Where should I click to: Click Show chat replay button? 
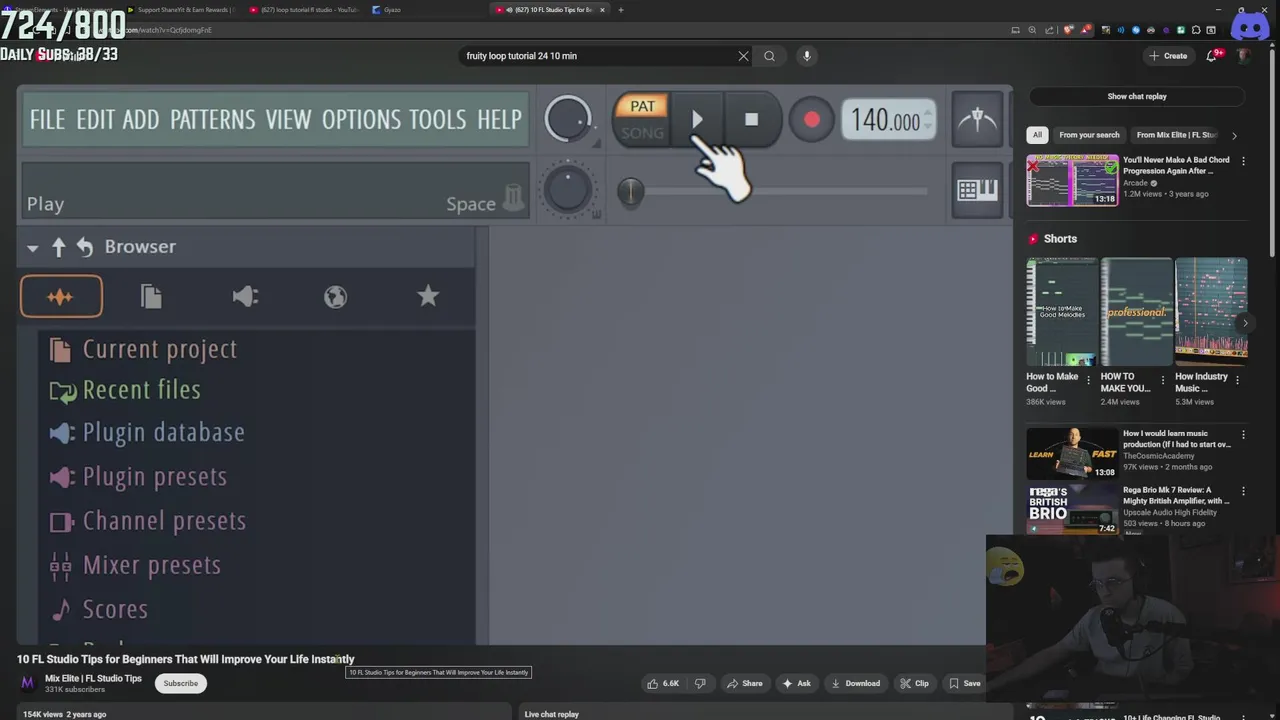1136,97
